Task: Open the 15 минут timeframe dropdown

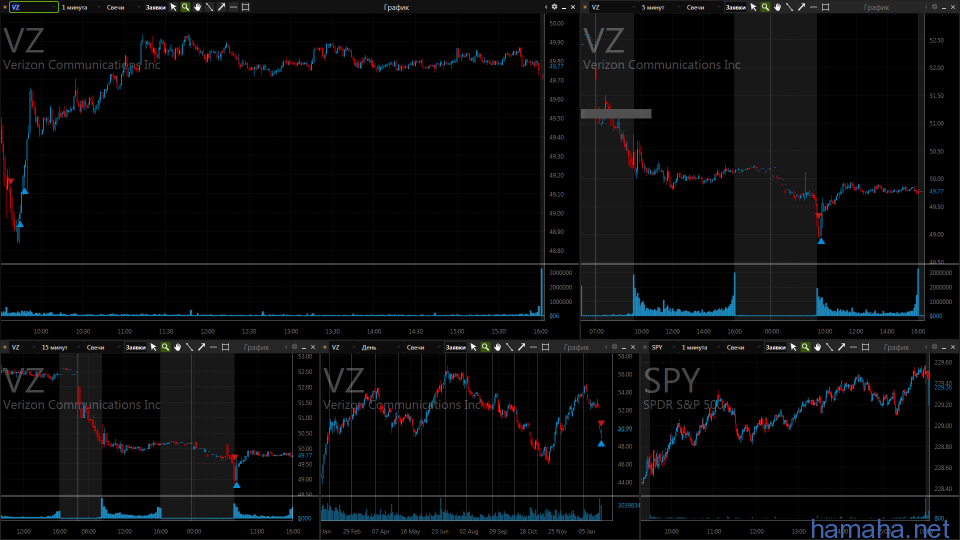Action: coord(59,347)
